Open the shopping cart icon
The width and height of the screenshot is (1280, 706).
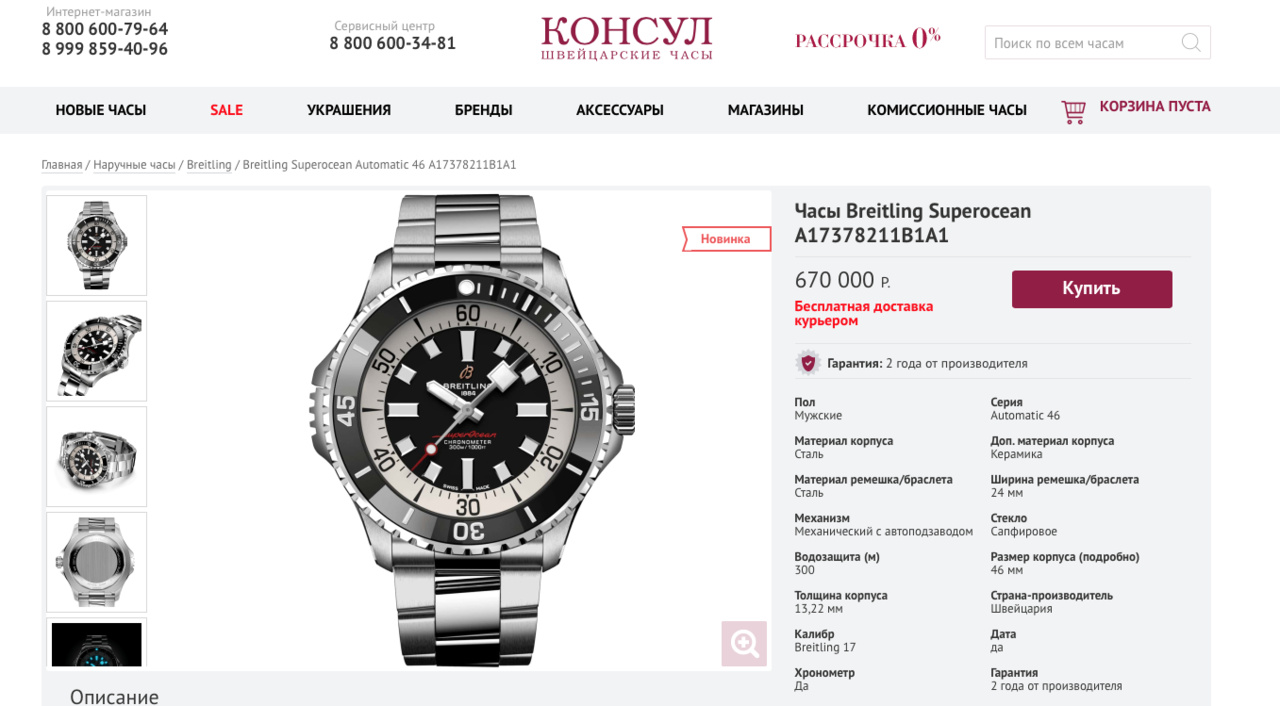pos(1073,111)
